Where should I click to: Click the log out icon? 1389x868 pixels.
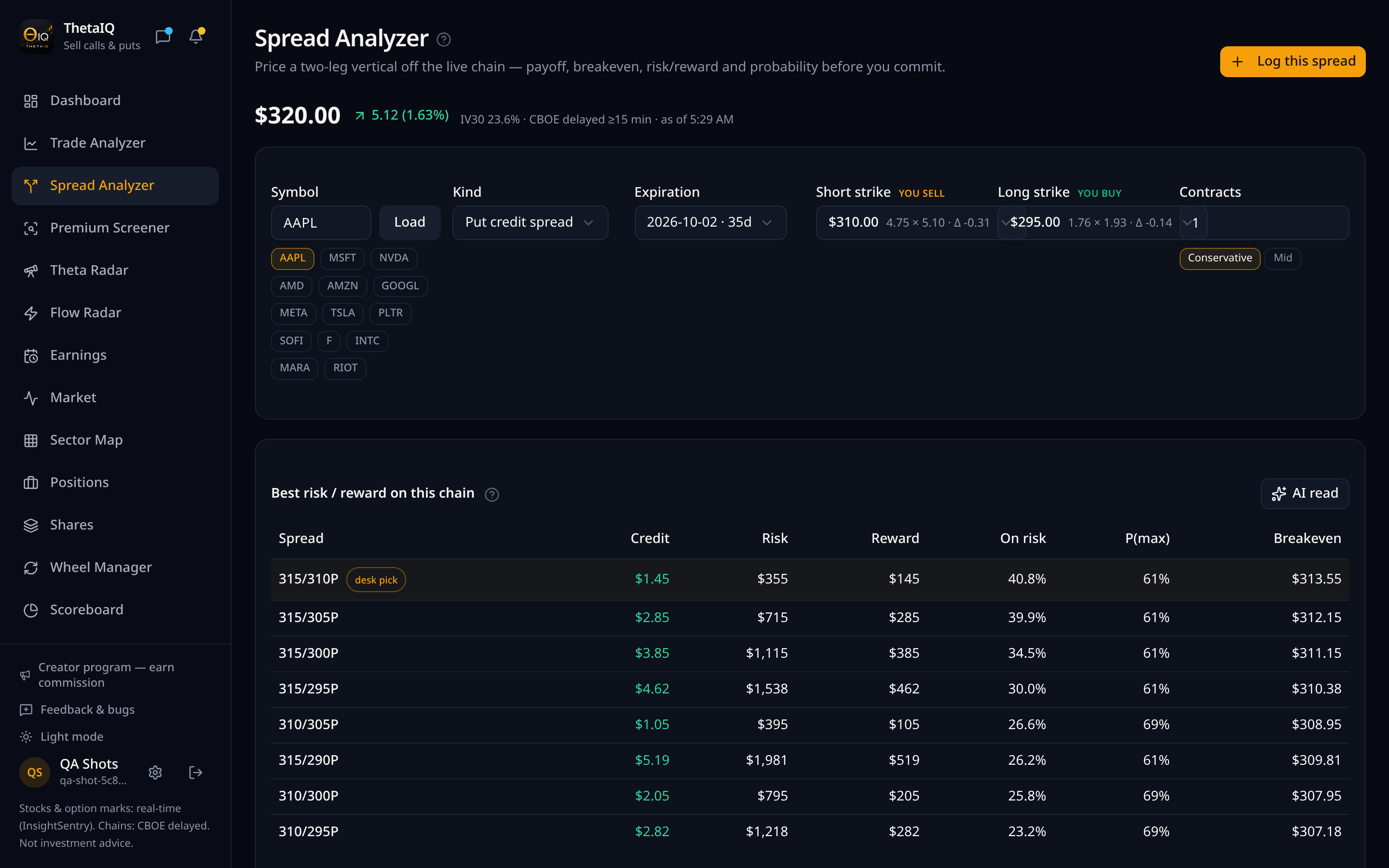(x=196, y=773)
